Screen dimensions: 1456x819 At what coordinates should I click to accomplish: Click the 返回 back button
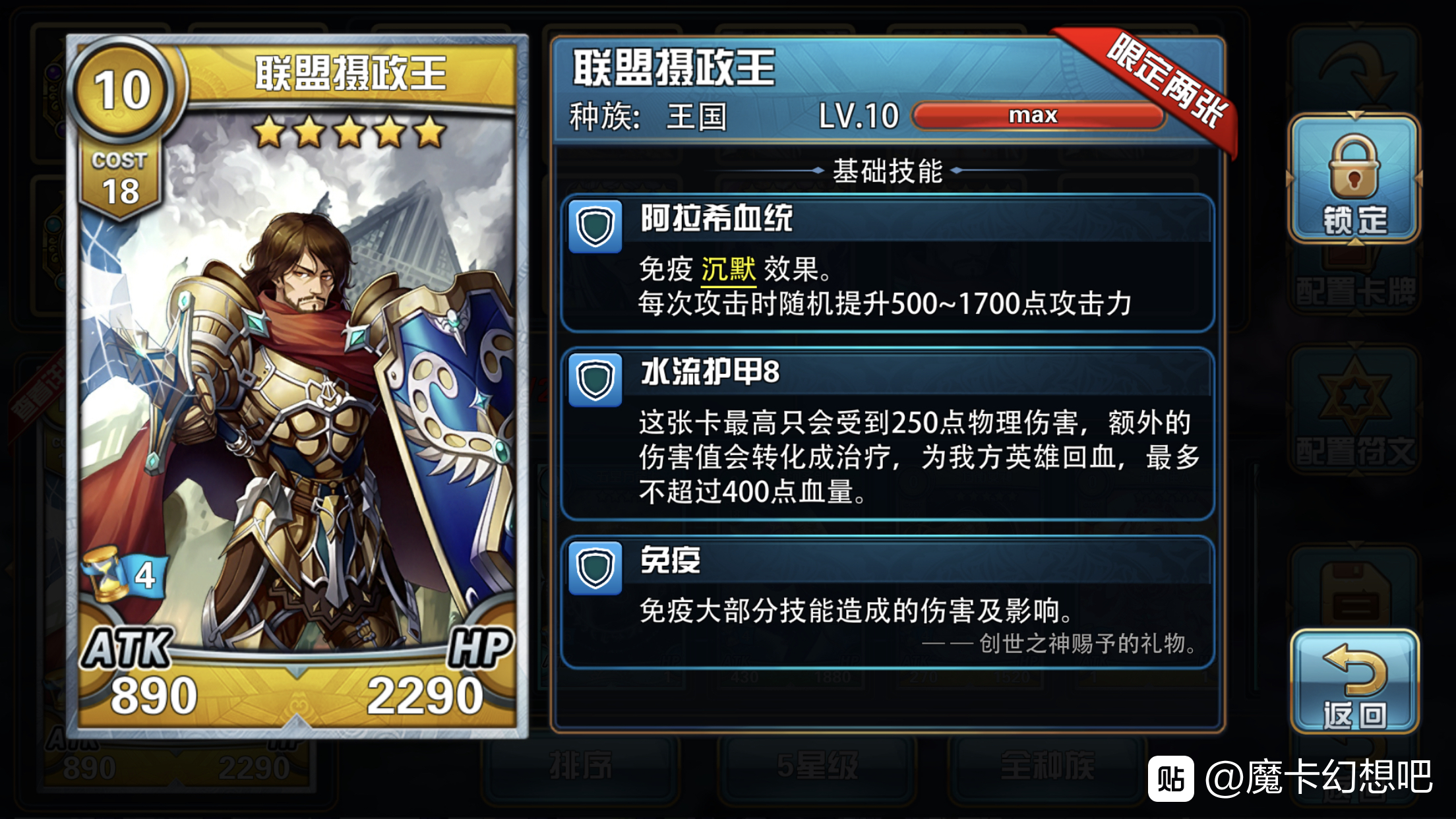(x=1354, y=682)
